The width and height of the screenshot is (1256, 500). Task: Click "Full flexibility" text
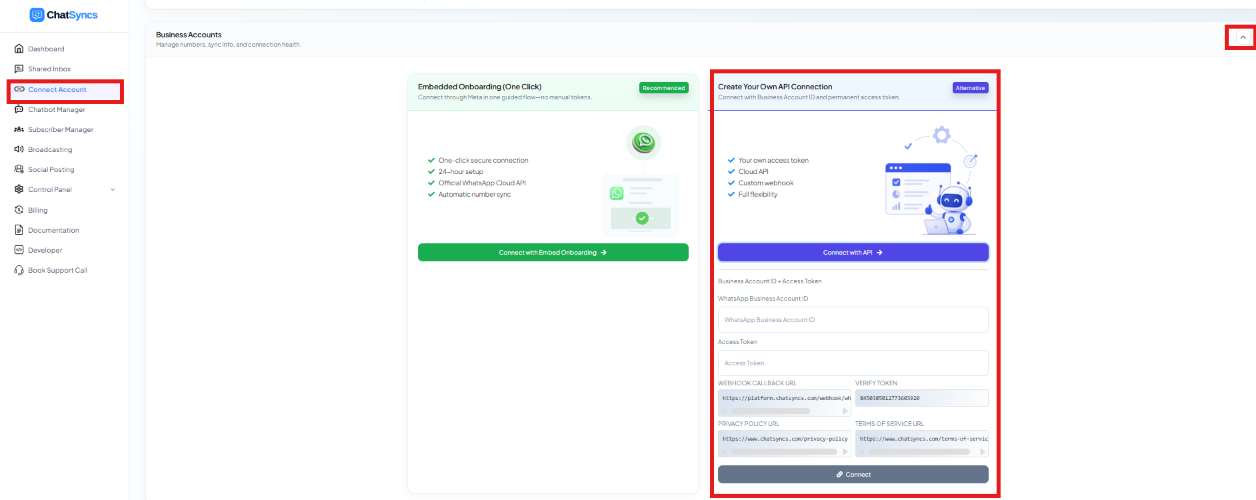[758, 194]
